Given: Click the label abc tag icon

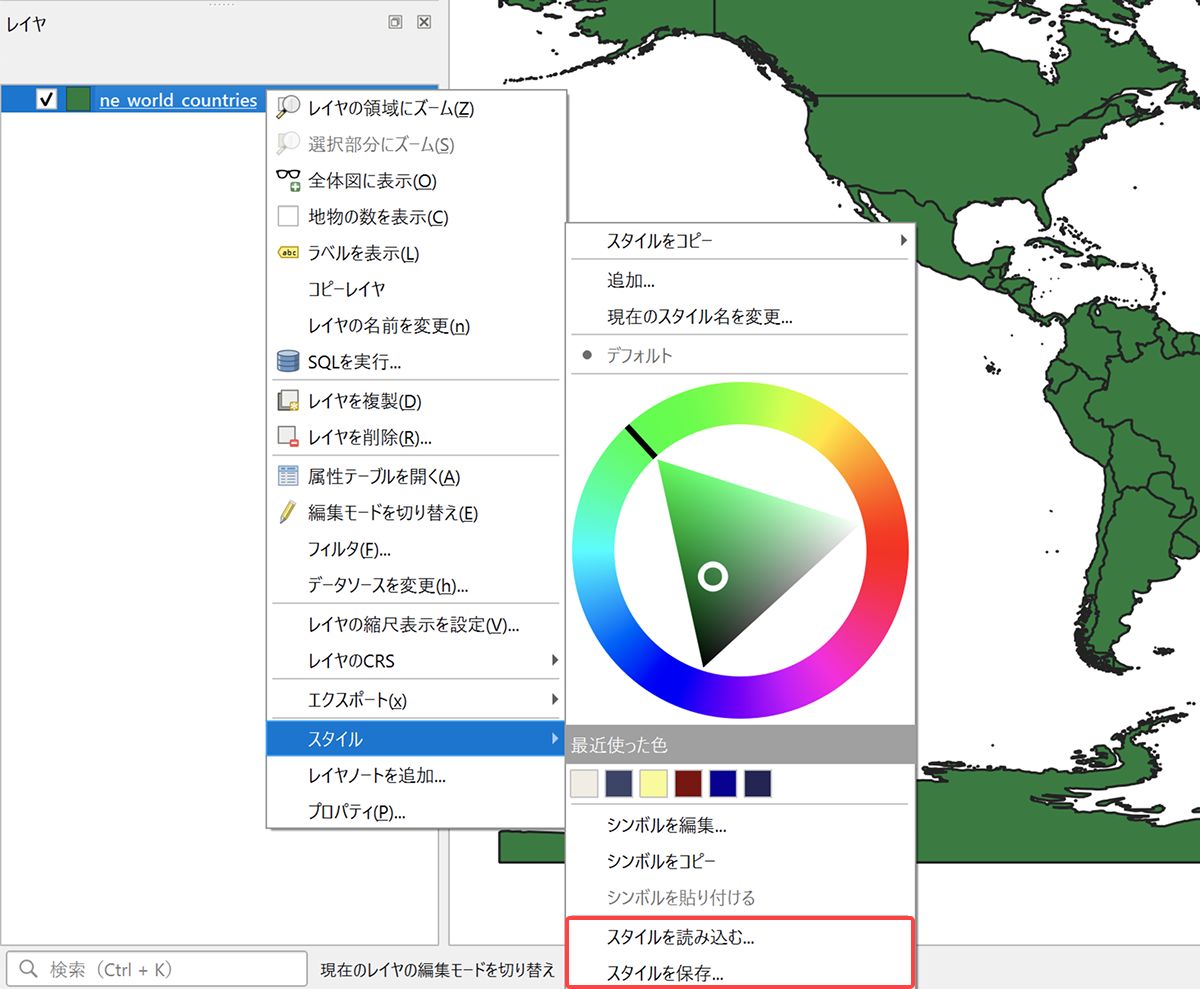Looking at the screenshot, I should 288,253.
